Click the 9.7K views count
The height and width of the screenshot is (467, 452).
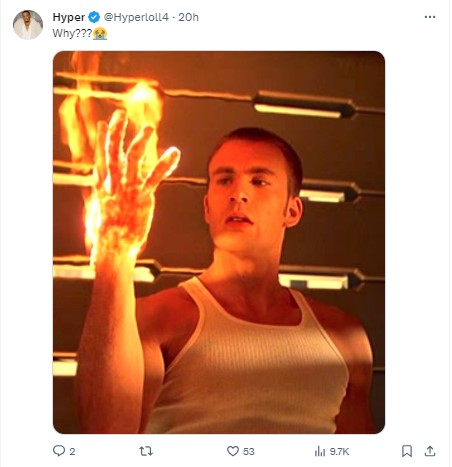tap(339, 452)
